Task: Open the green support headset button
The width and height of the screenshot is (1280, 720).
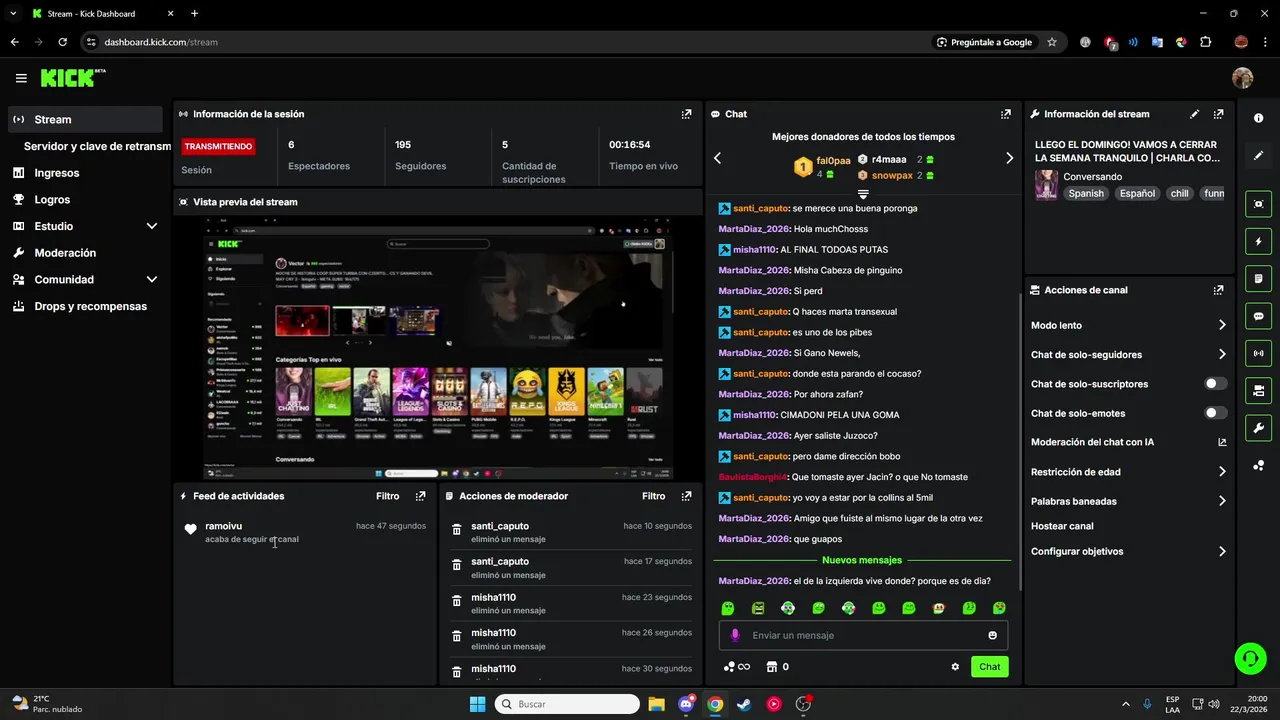Action: (1250, 658)
